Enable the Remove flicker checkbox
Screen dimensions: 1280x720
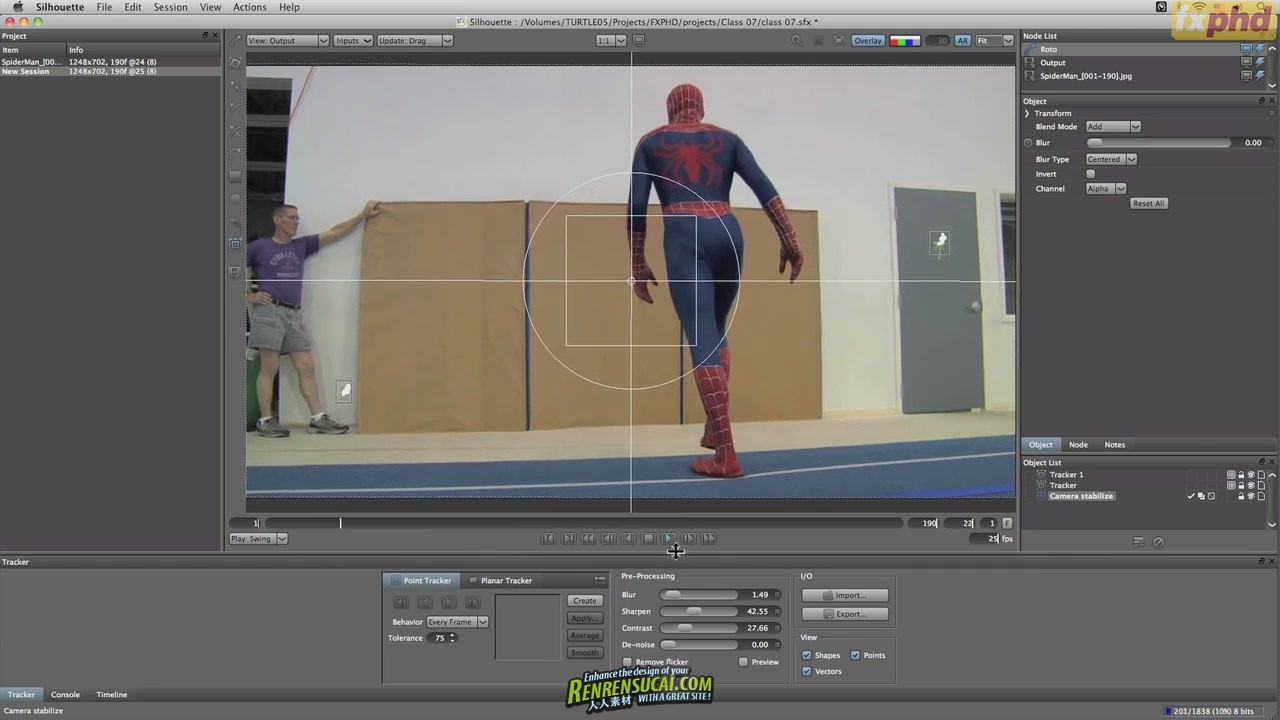click(x=627, y=662)
